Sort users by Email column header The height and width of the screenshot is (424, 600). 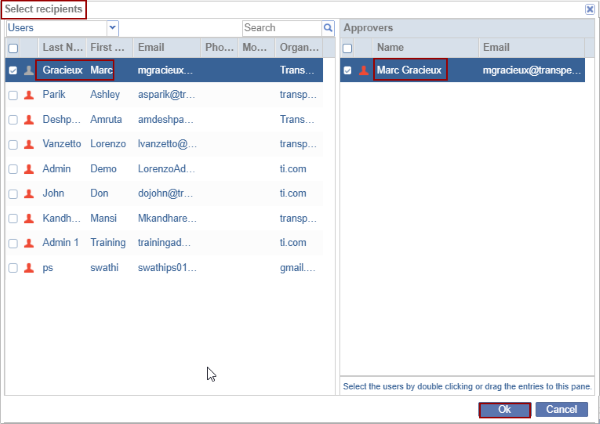point(165,48)
